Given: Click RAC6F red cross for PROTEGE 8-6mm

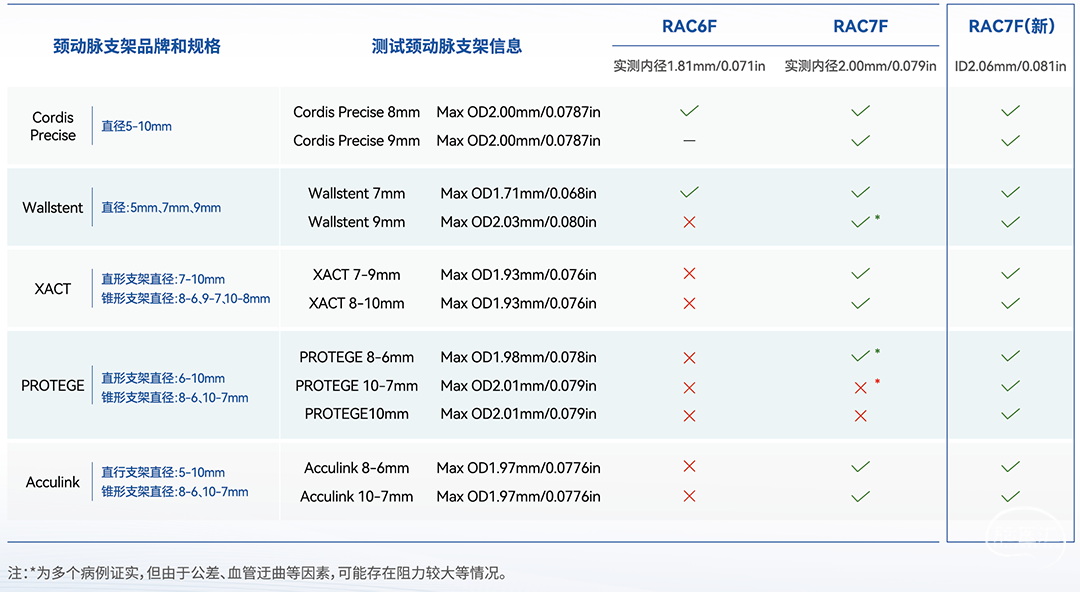Looking at the screenshot, I should pyautogui.click(x=689, y=358).
